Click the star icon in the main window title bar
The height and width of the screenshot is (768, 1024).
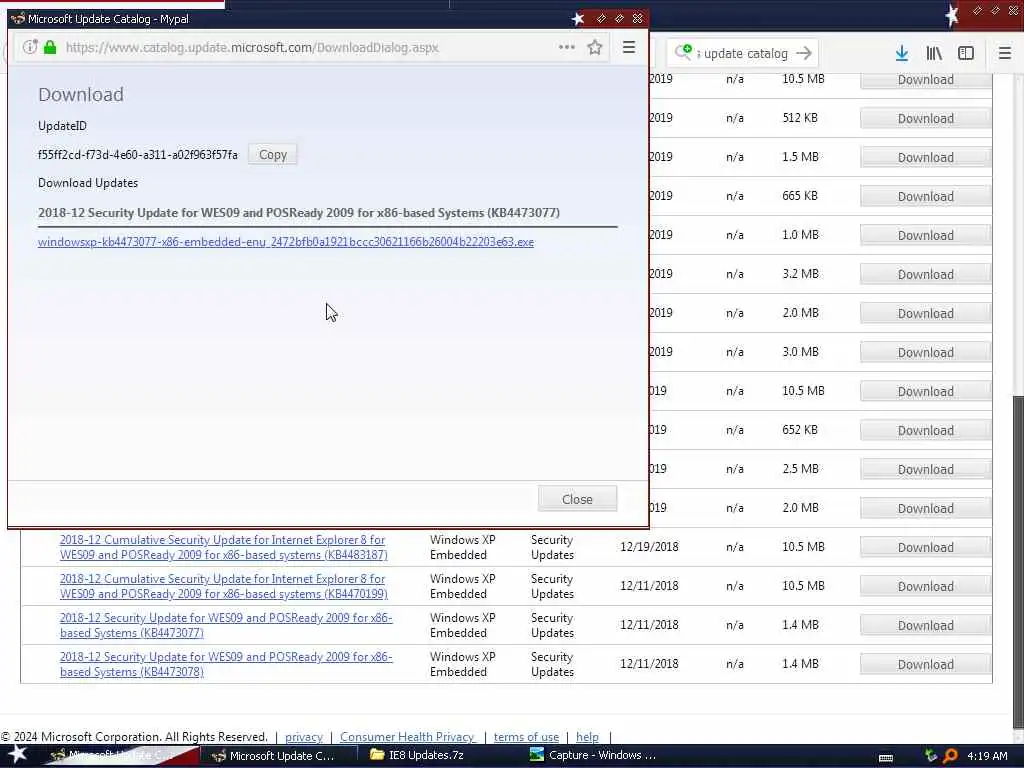[x=952, y=15]
